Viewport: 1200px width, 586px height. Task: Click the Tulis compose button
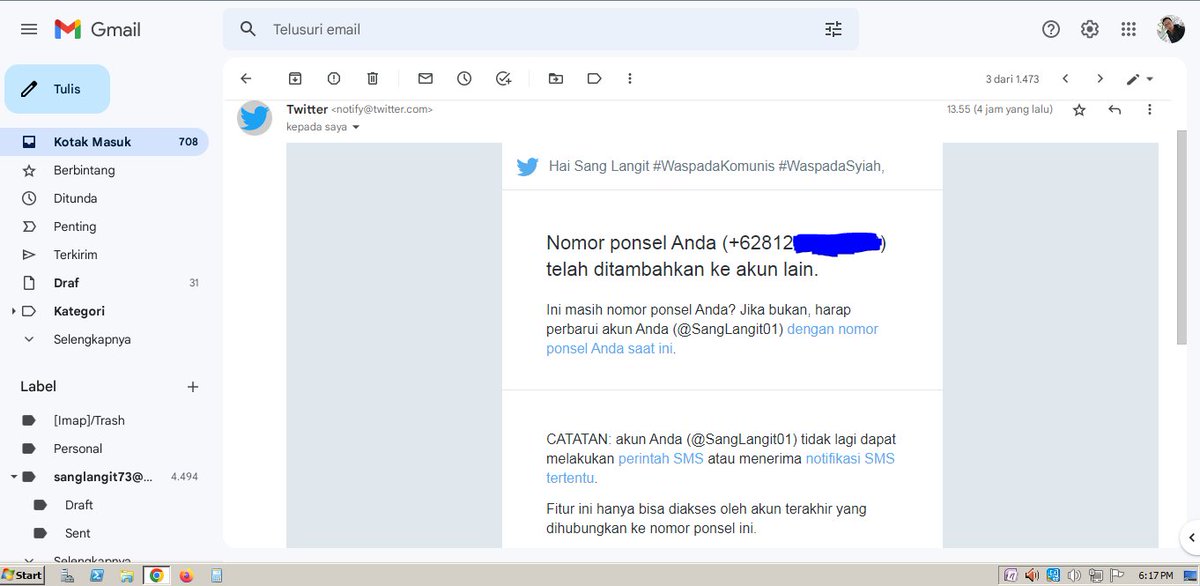coord(57,88)
